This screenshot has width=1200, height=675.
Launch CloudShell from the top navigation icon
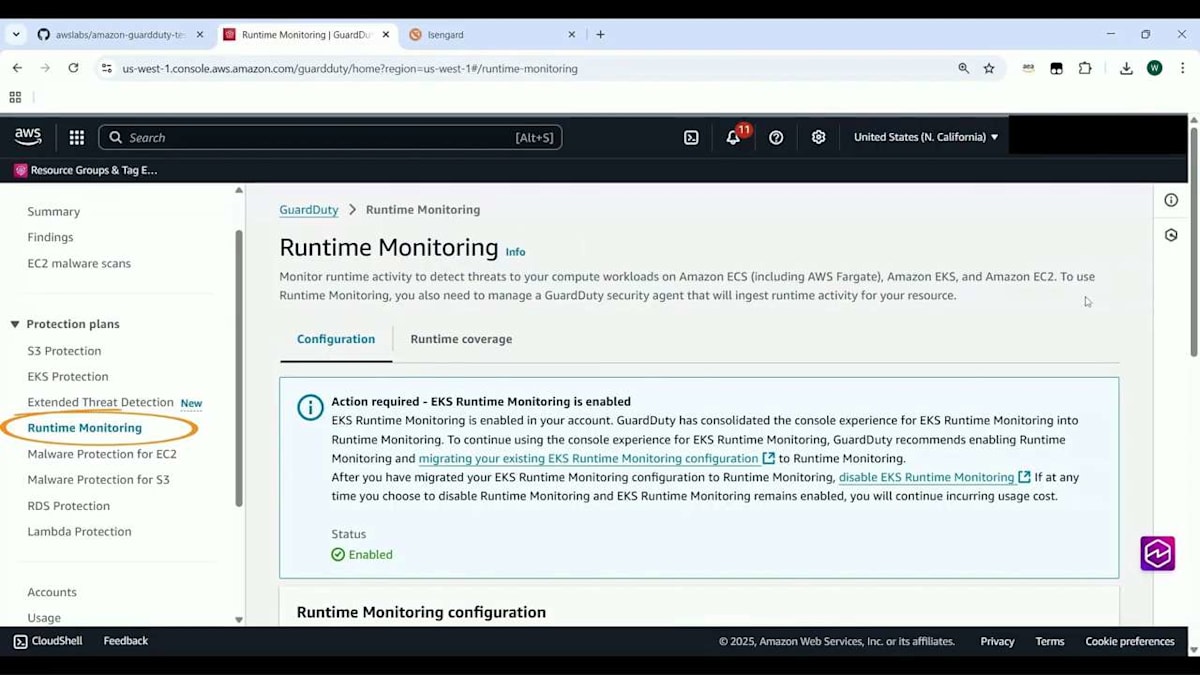click(x=691, y=138)
